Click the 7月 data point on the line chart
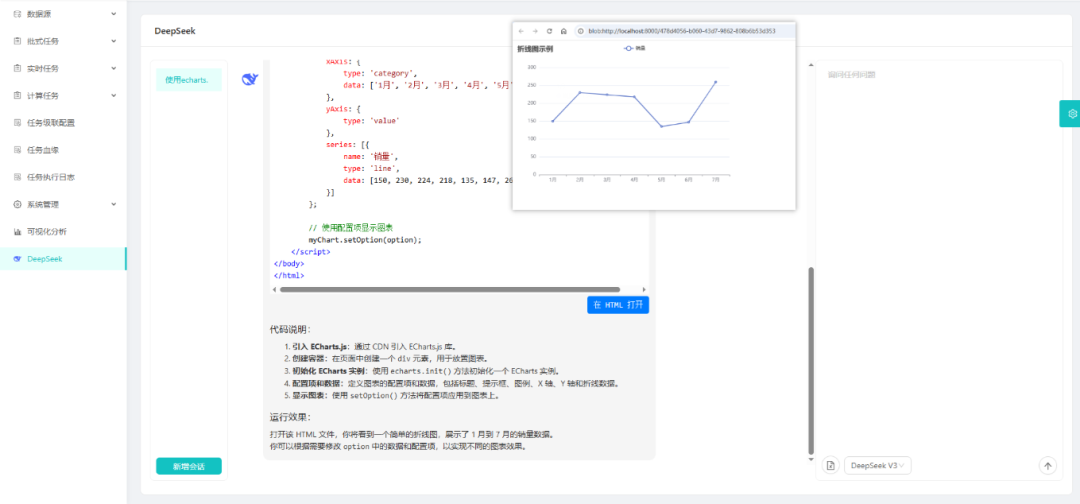 click(716, 82)
